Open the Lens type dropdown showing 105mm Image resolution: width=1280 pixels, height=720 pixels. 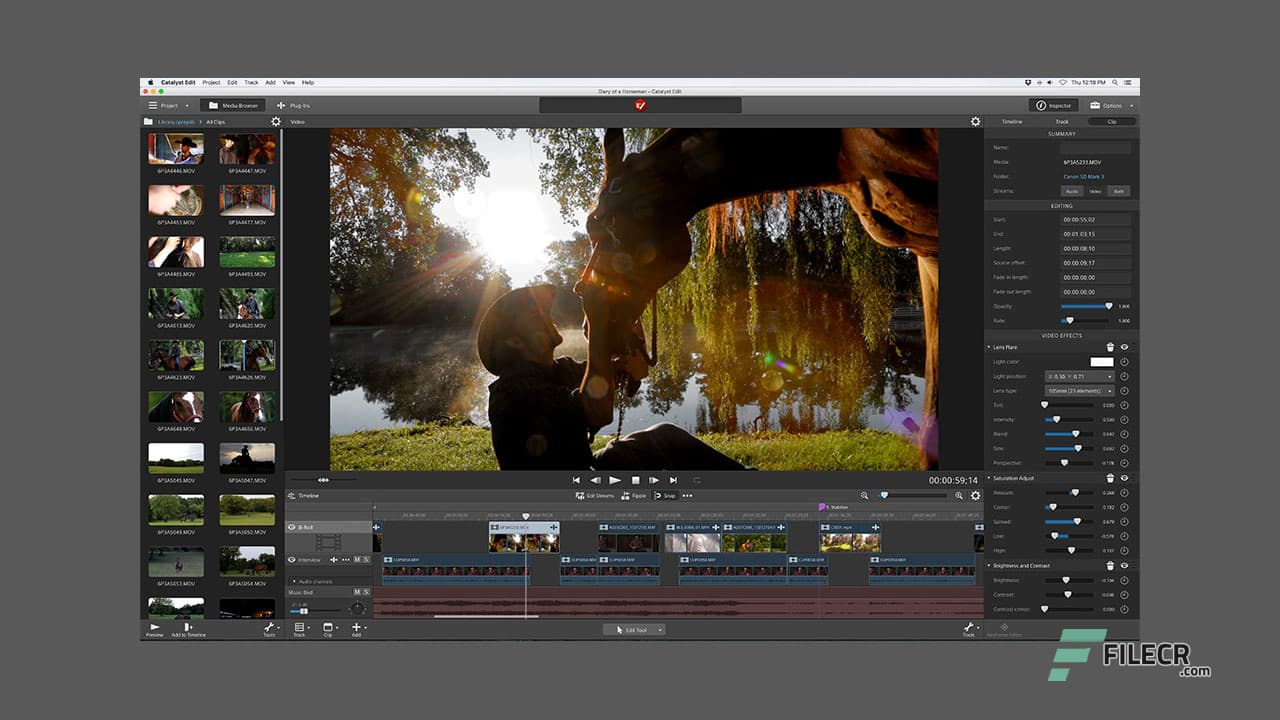tap(1078, 390)
